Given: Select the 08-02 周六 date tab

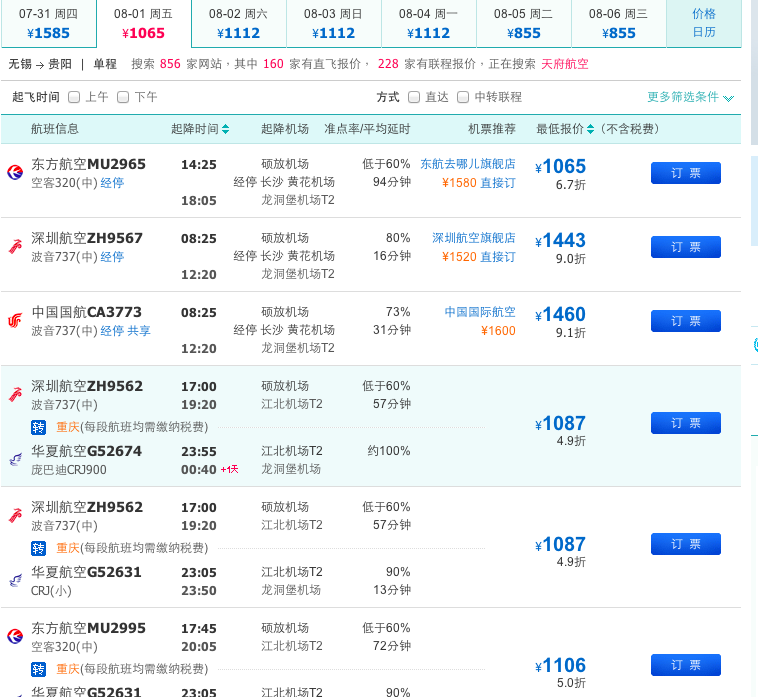Looking at the screenshot, I should coord(238,23).
